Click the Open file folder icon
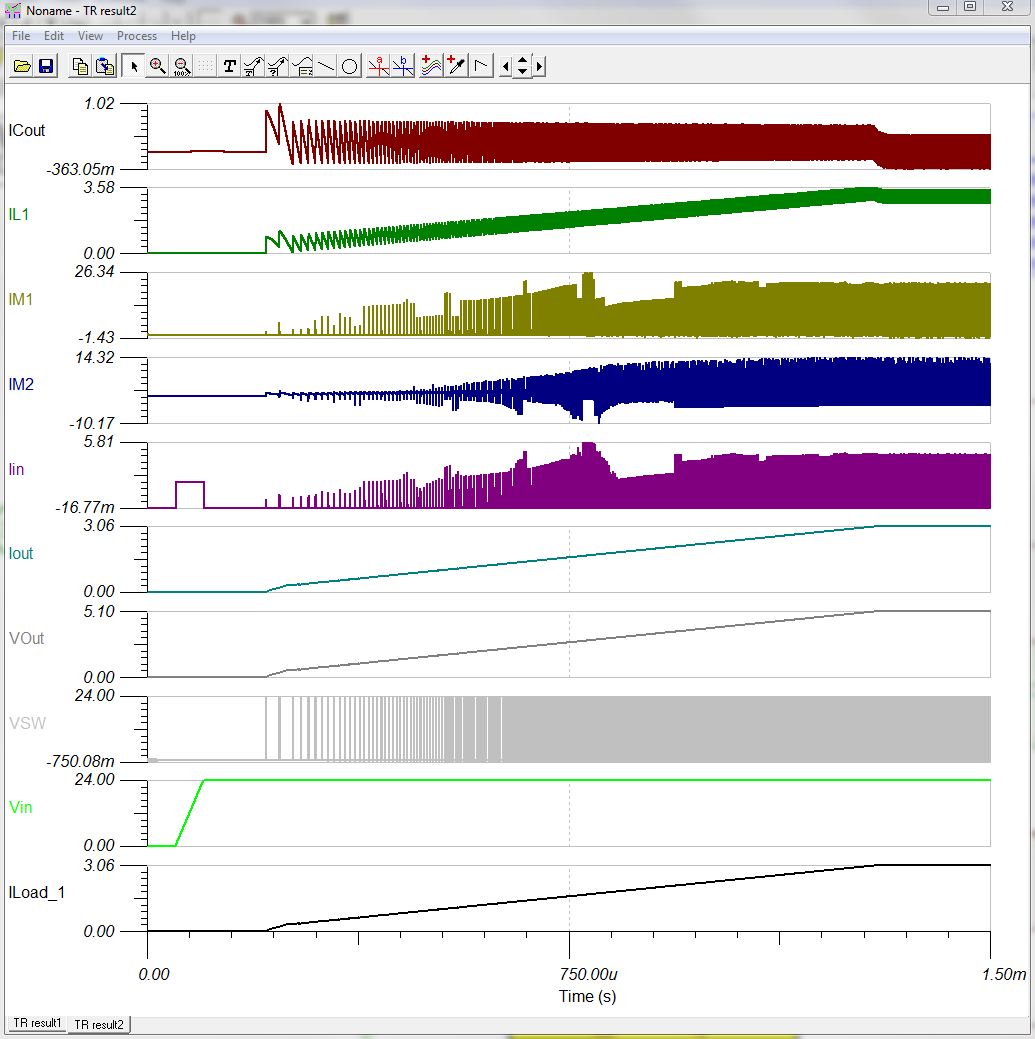 22,67
